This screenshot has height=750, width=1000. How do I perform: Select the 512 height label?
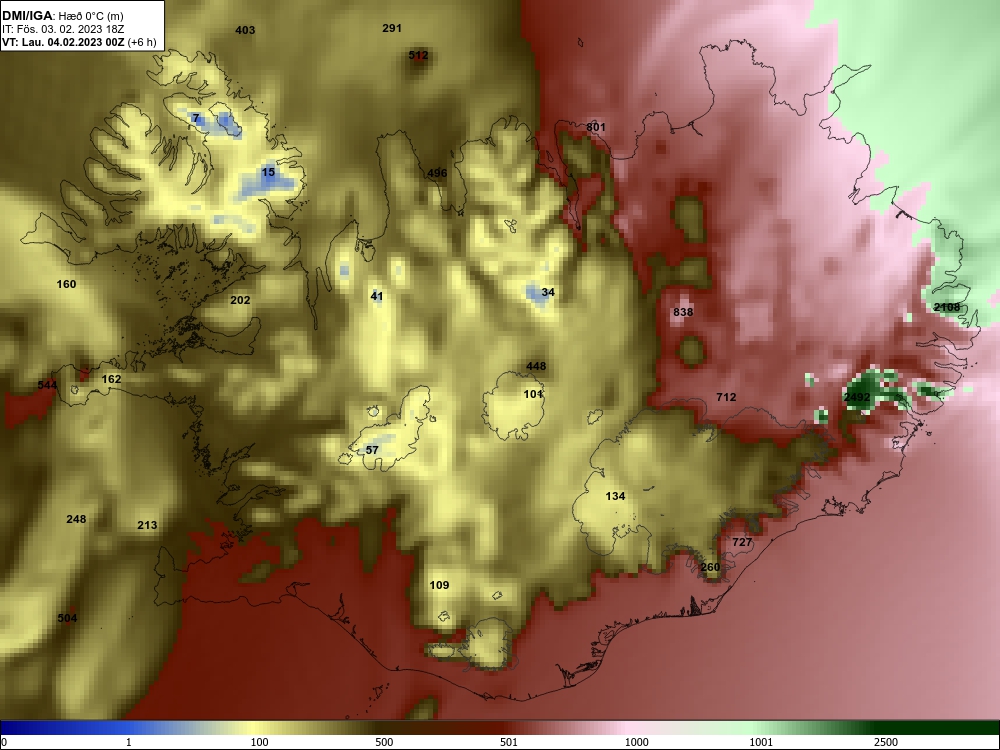tap(418, 55)
